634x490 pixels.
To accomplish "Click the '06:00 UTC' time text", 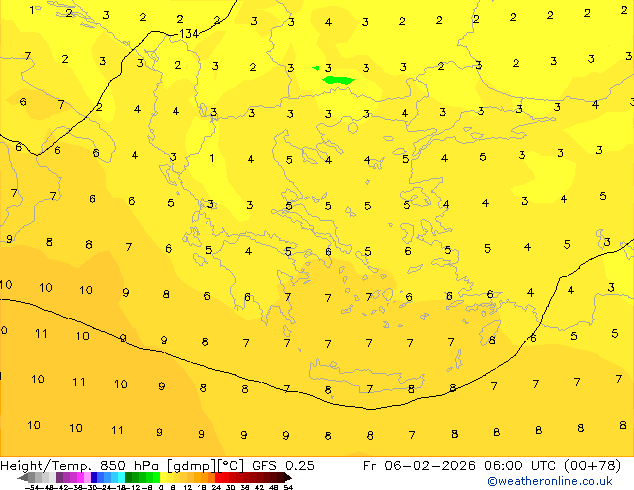I will pos(522,465).
